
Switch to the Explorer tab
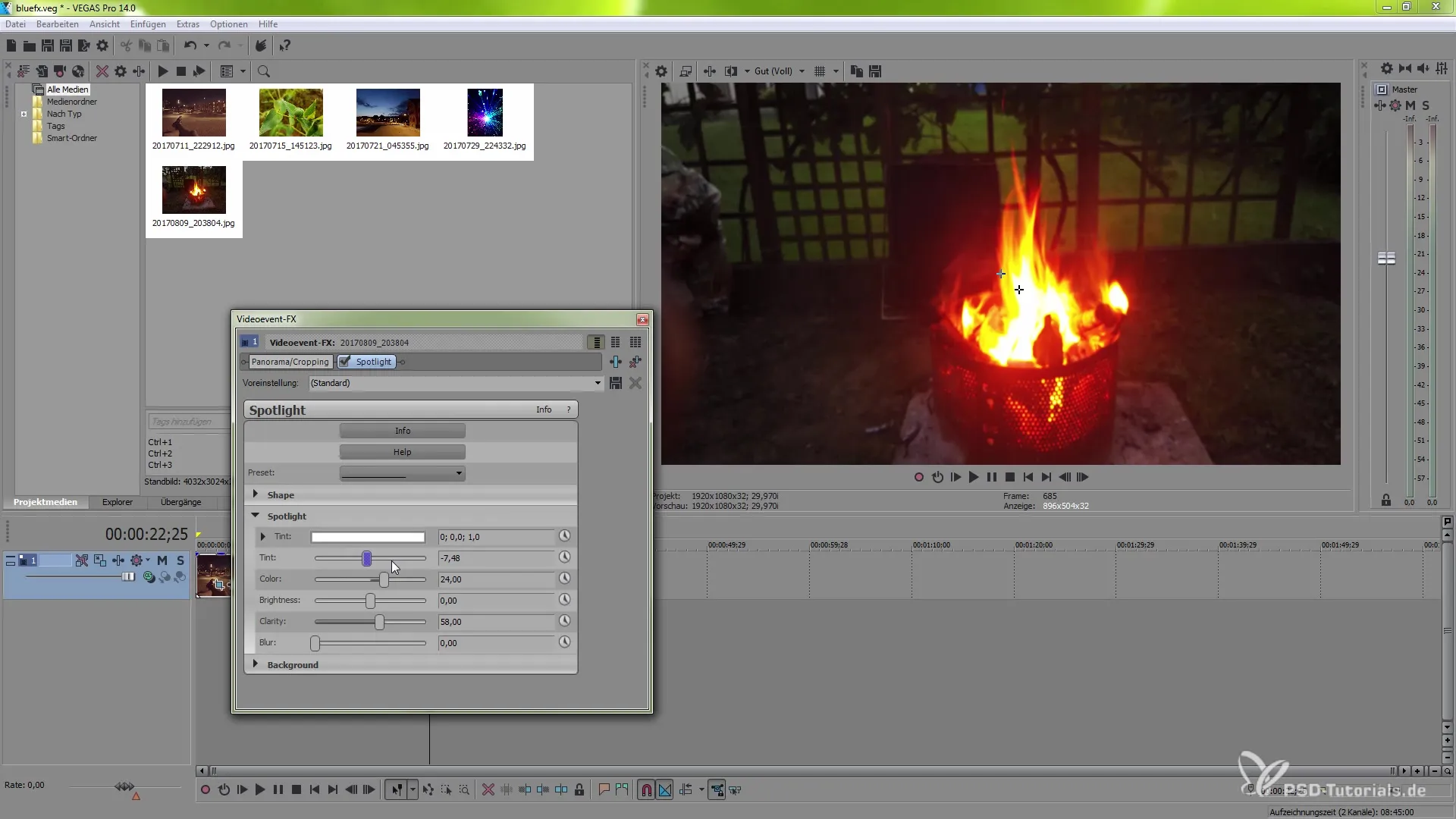(x=117, y=502)
